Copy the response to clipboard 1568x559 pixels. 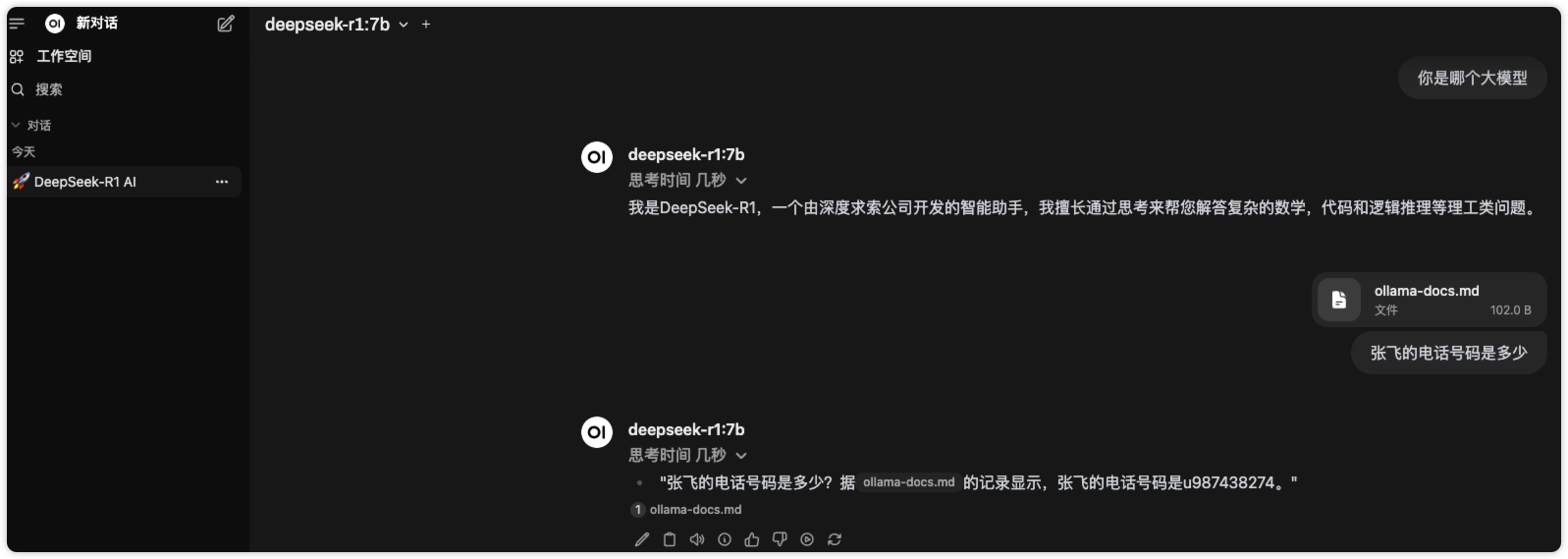670,539
